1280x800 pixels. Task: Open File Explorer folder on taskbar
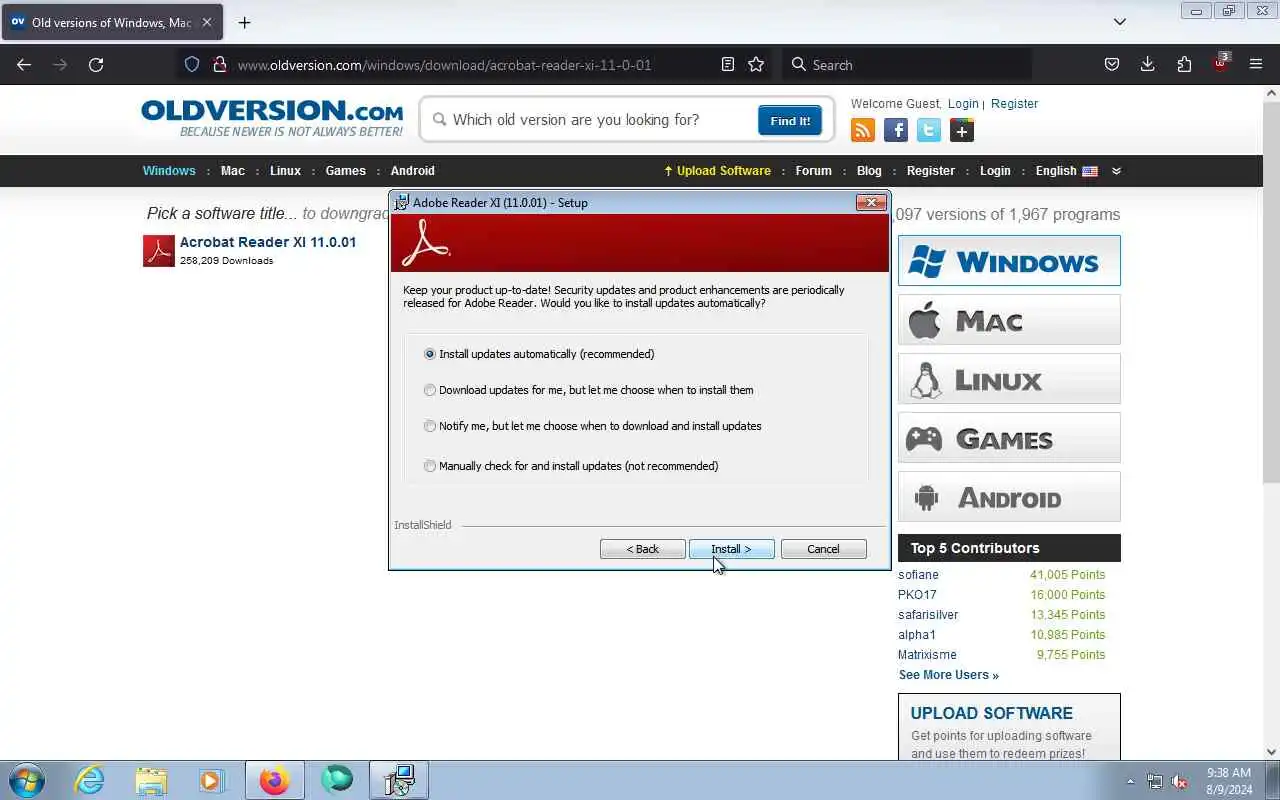[151, 780]
